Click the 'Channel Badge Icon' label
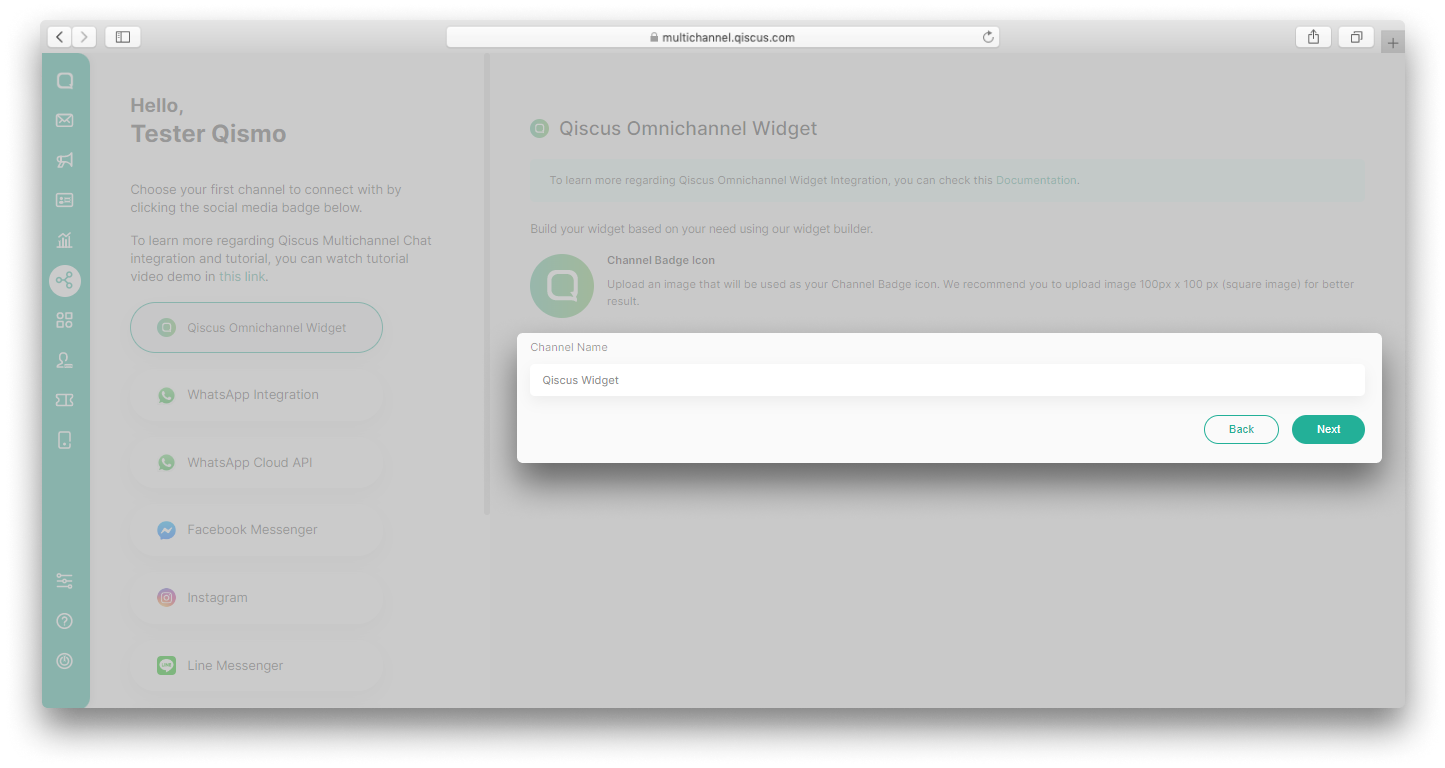Screen dimensions: 1445x768 pyautogui.click(x=661, y=260)
